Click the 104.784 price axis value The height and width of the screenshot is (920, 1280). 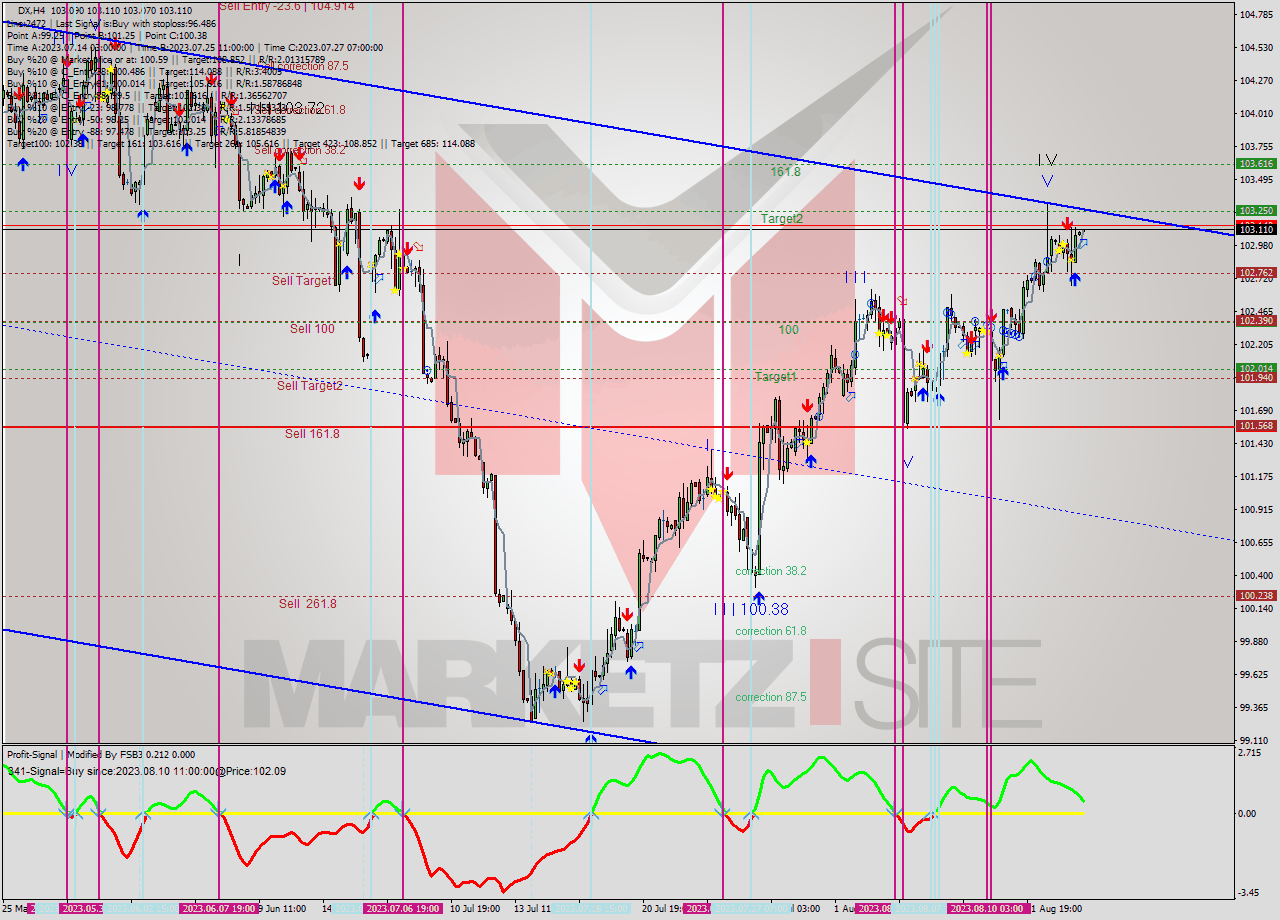[1256, 15]
